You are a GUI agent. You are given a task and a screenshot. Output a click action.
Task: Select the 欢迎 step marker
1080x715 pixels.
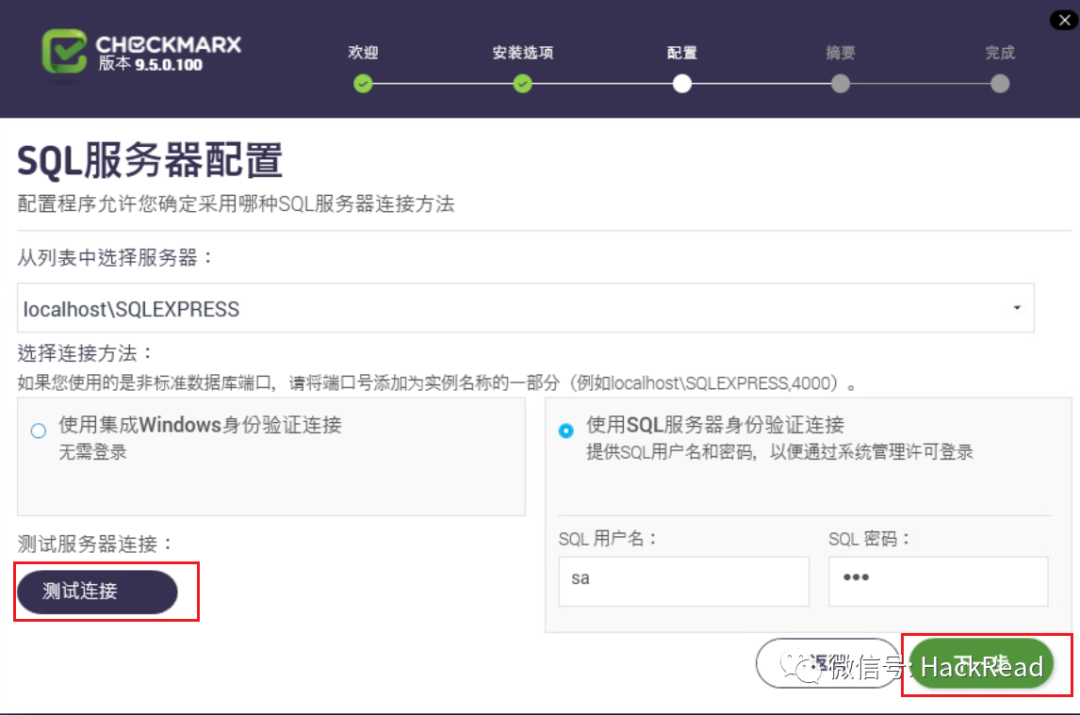pos(363,84)
